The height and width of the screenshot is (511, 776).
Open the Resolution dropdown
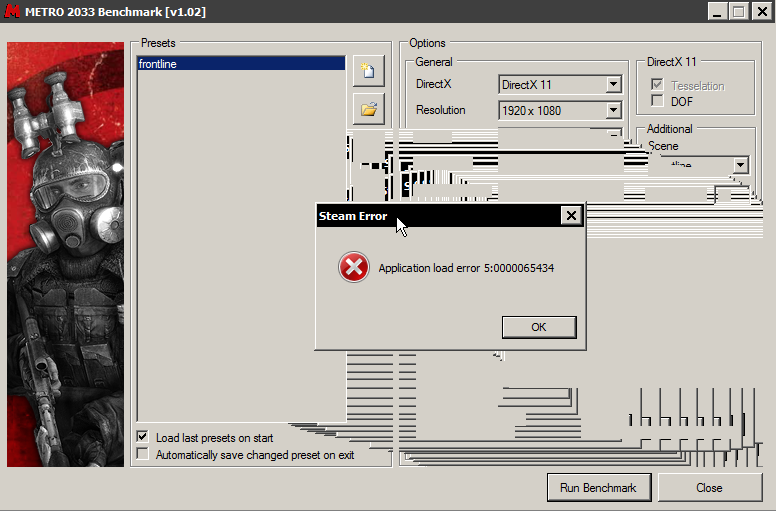click(613, 110)
